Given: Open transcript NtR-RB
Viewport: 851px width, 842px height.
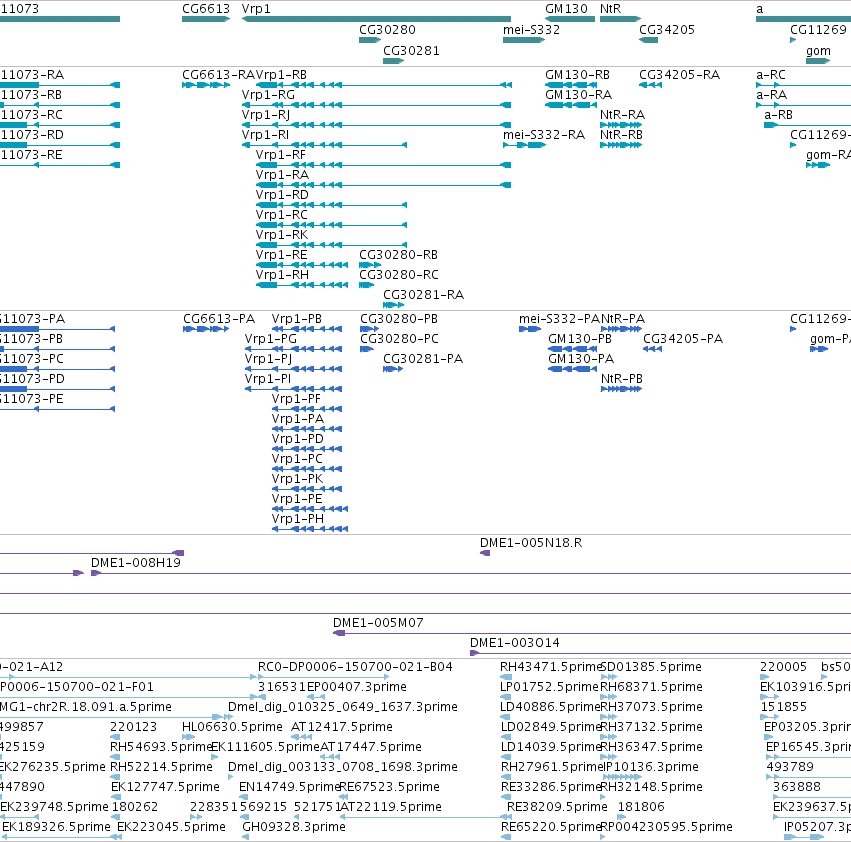Looking at the screenshot, I should tap(621, 145).
